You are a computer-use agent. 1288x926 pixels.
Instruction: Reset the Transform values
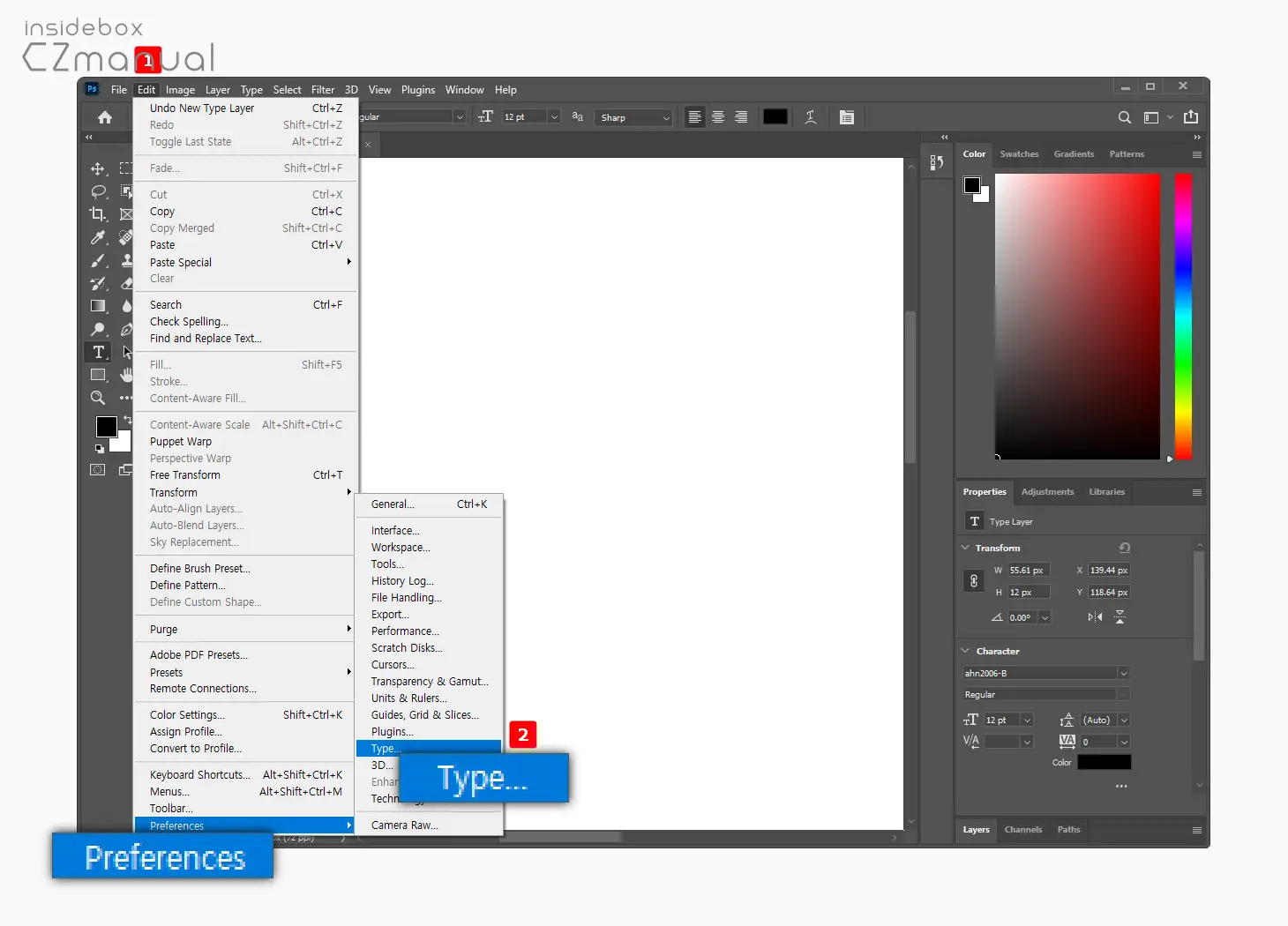(1125, 548)
